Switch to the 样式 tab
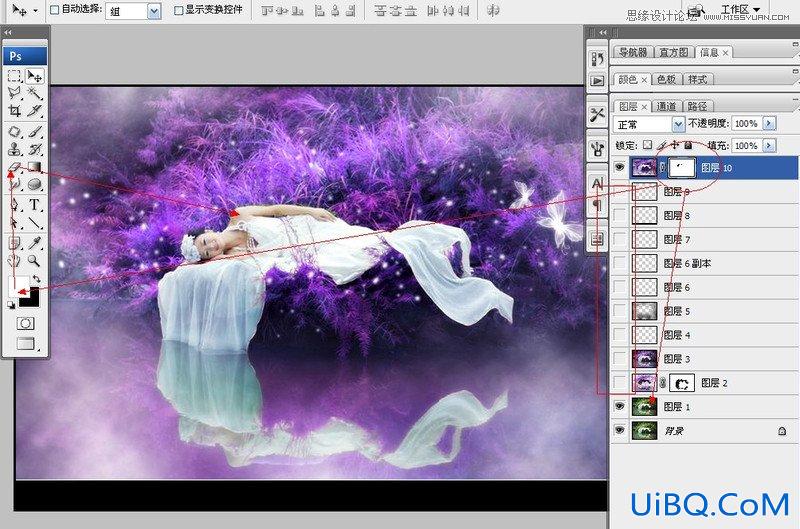This screenshot has height=529, width=800. coord(697,79)
